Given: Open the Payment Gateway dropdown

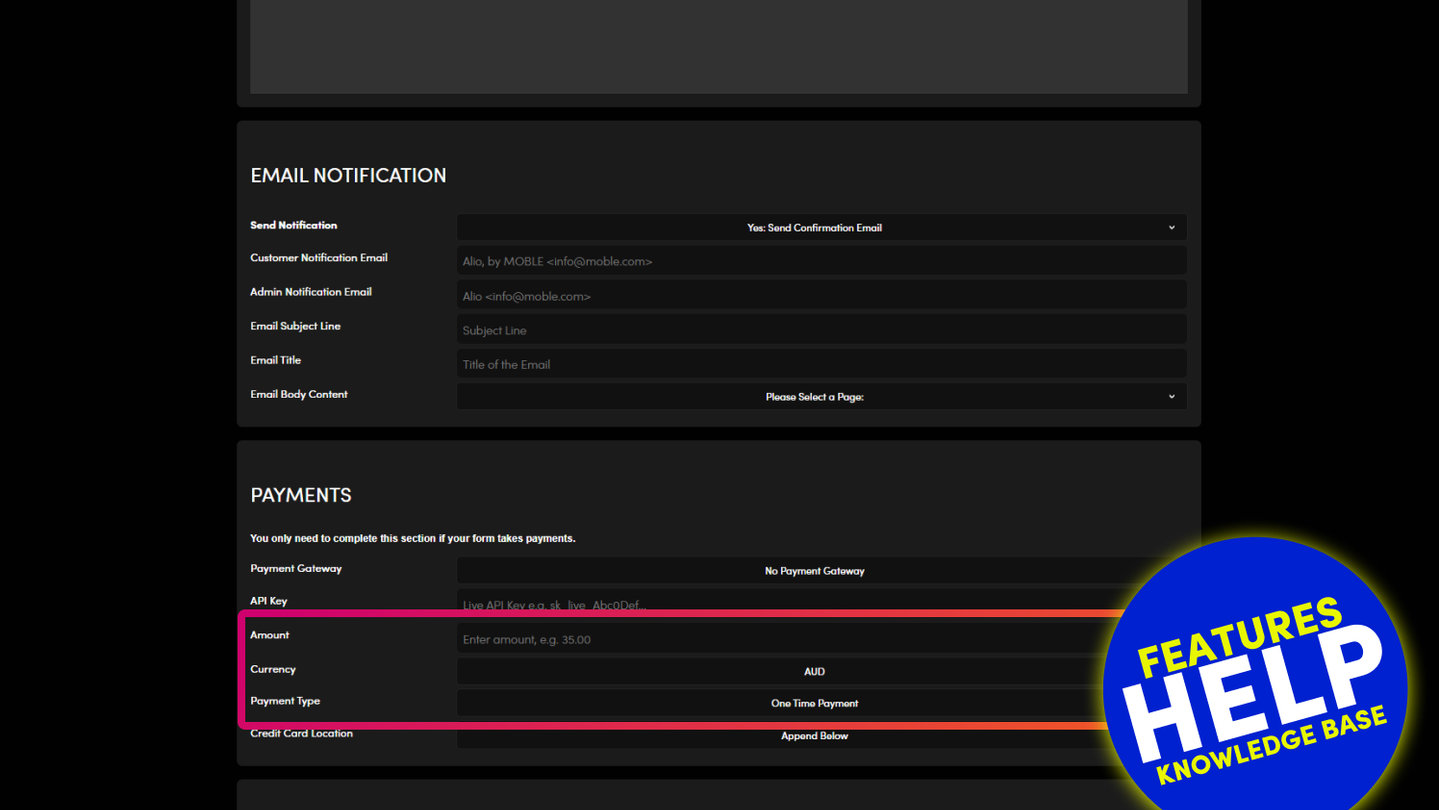Looking at the screenshot, I should 814,571.
